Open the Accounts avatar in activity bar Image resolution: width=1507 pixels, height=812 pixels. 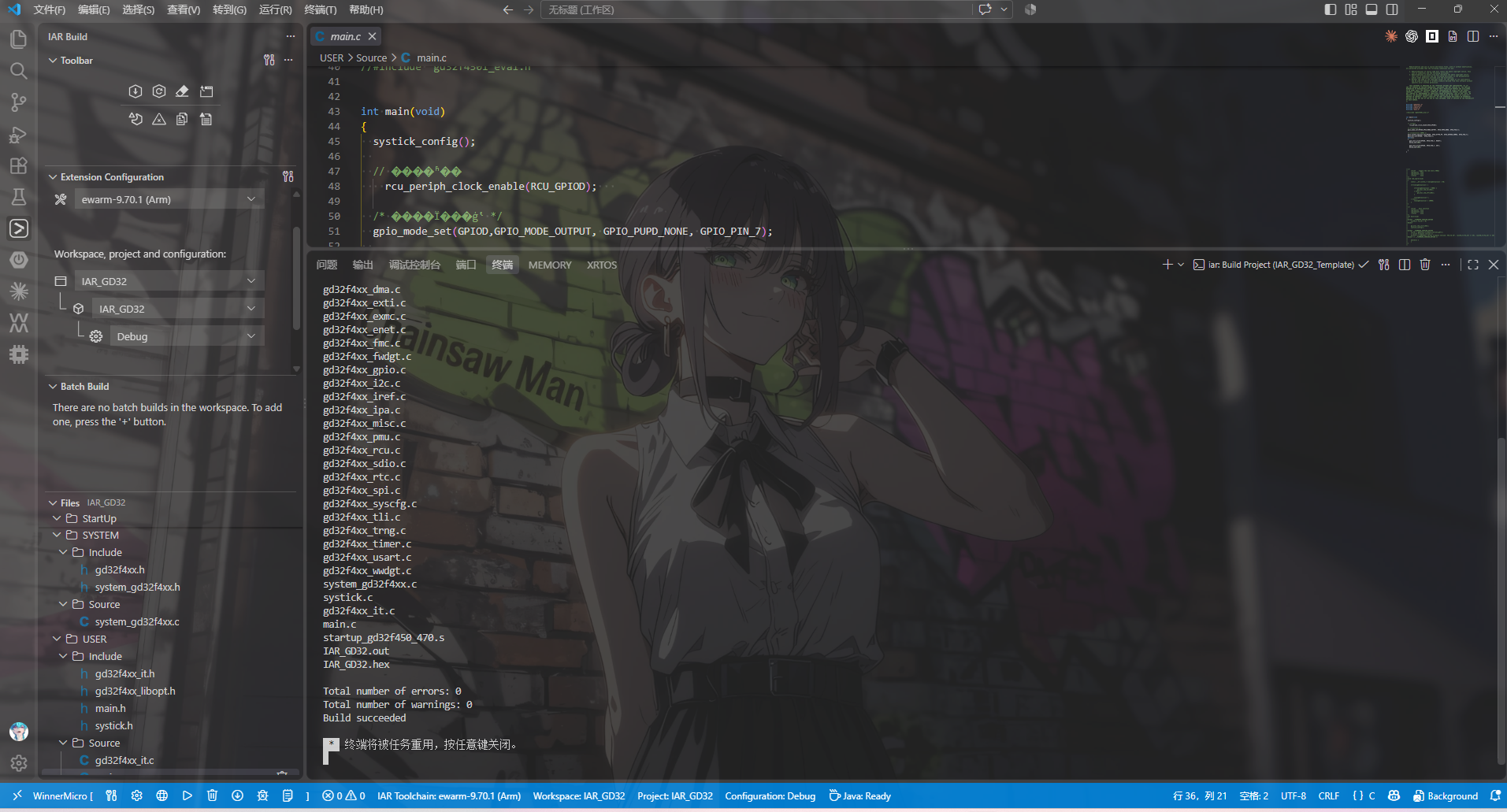coord(18,732)
